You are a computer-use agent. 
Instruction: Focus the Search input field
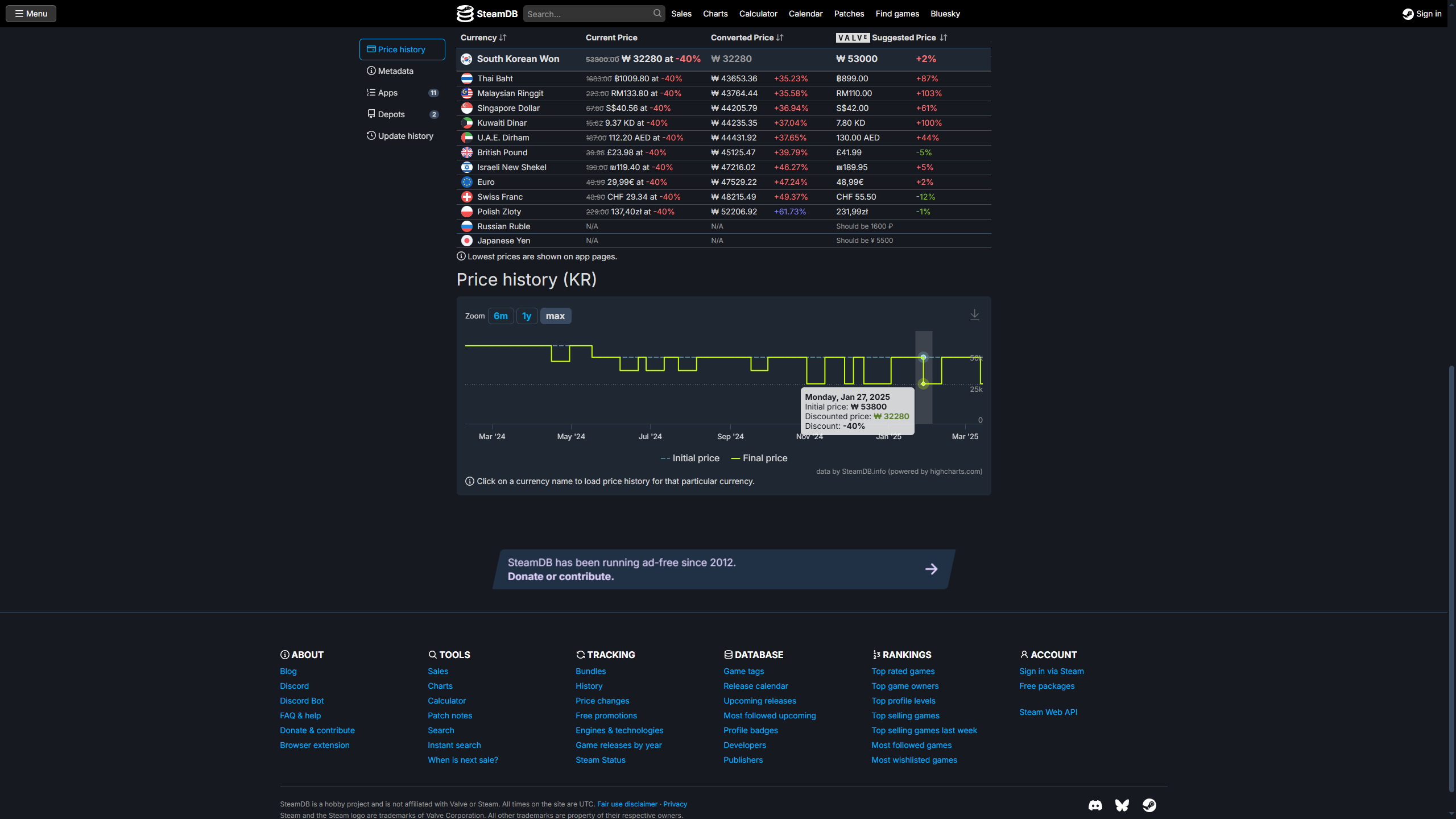(x=587, y=14)
